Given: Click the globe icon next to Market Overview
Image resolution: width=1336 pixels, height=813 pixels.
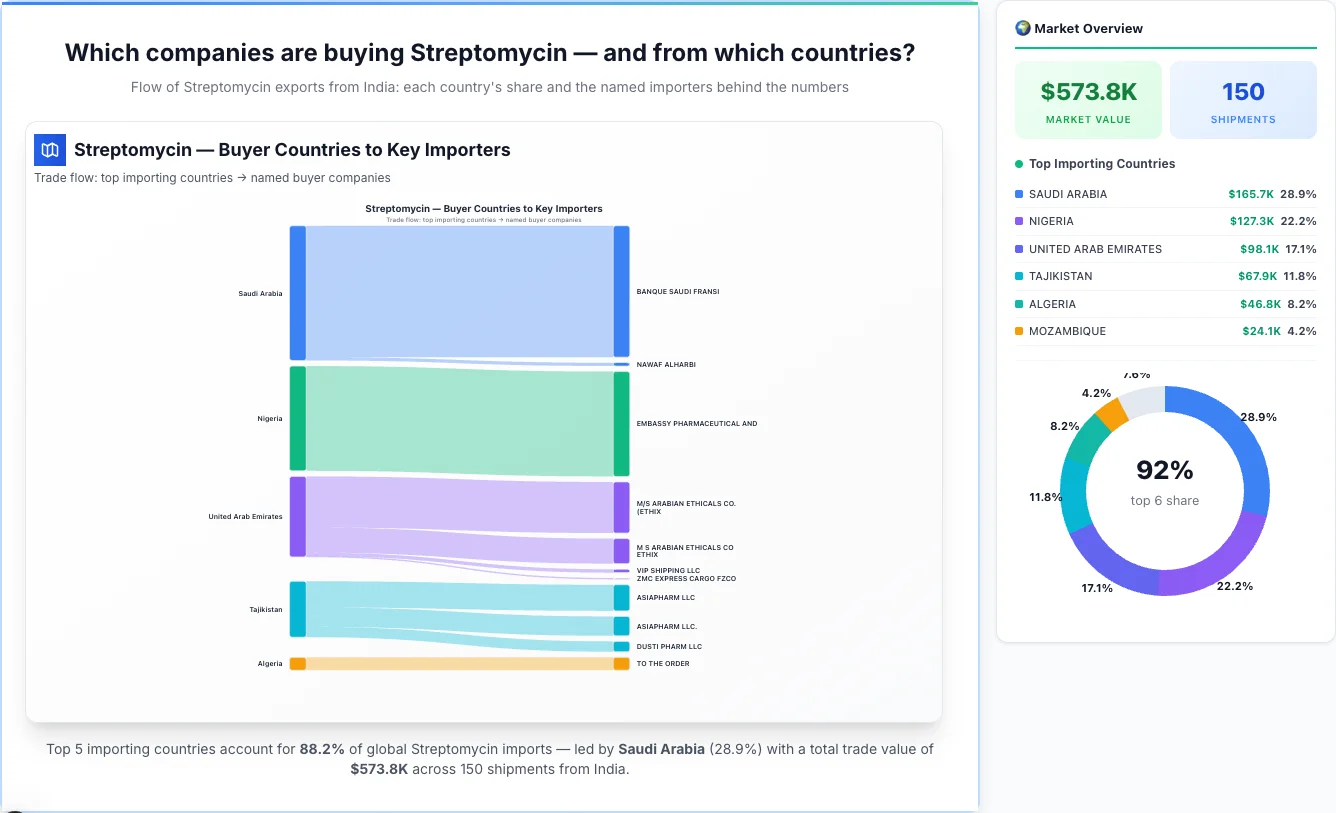Looking at the screenshot, I should [x=1022, y=28].
